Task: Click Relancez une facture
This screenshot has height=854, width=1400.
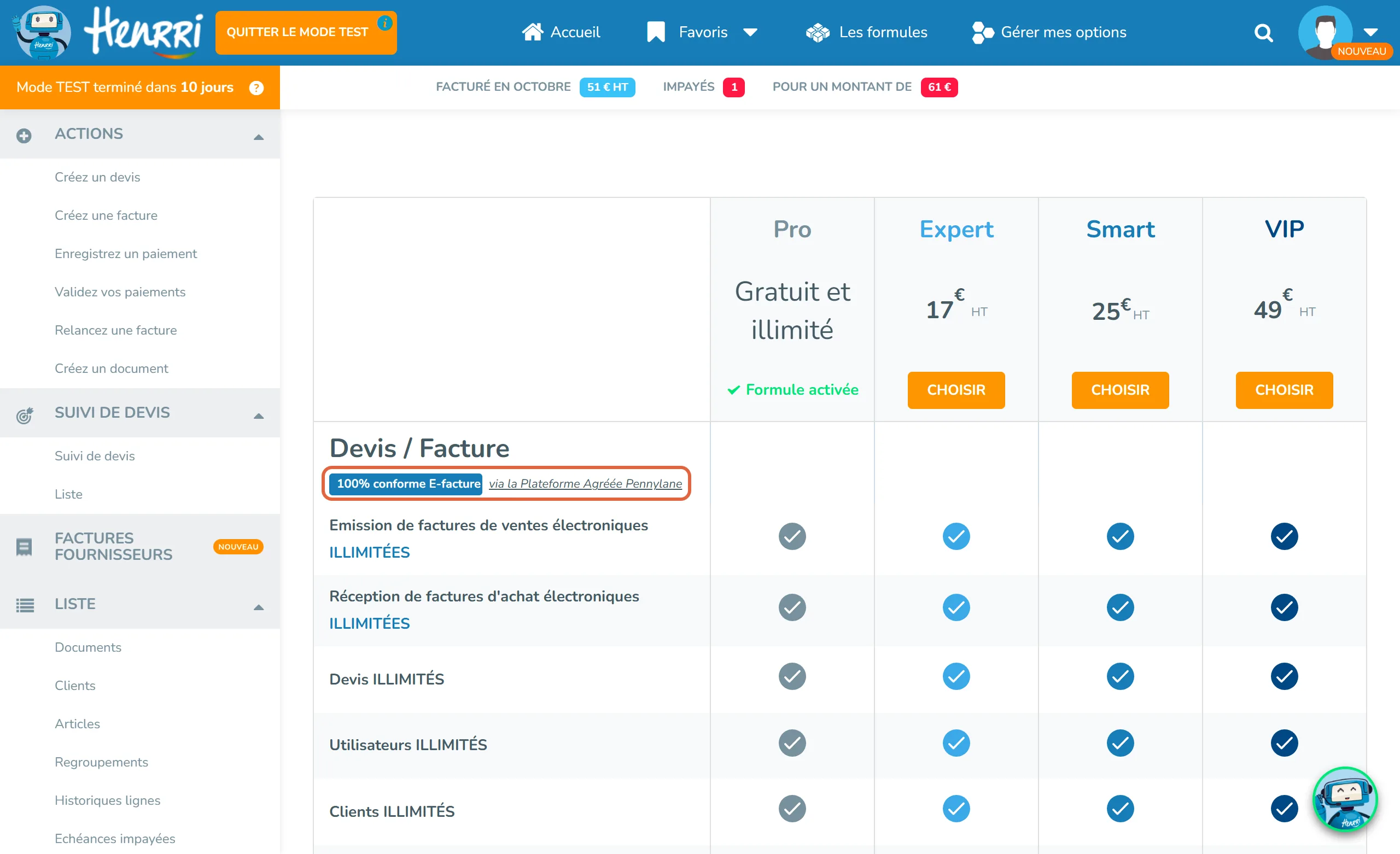Action: click(x=115, y=330)
